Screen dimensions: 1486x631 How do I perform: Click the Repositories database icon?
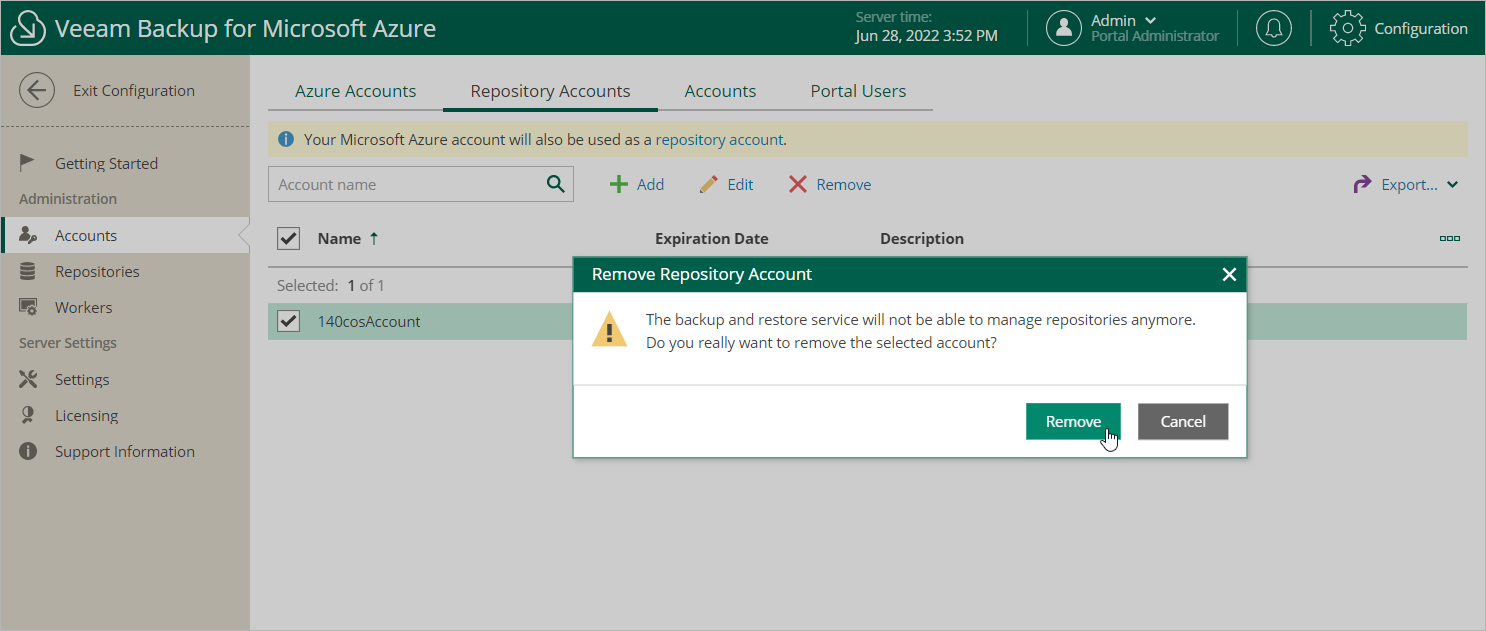pos(28,271)
